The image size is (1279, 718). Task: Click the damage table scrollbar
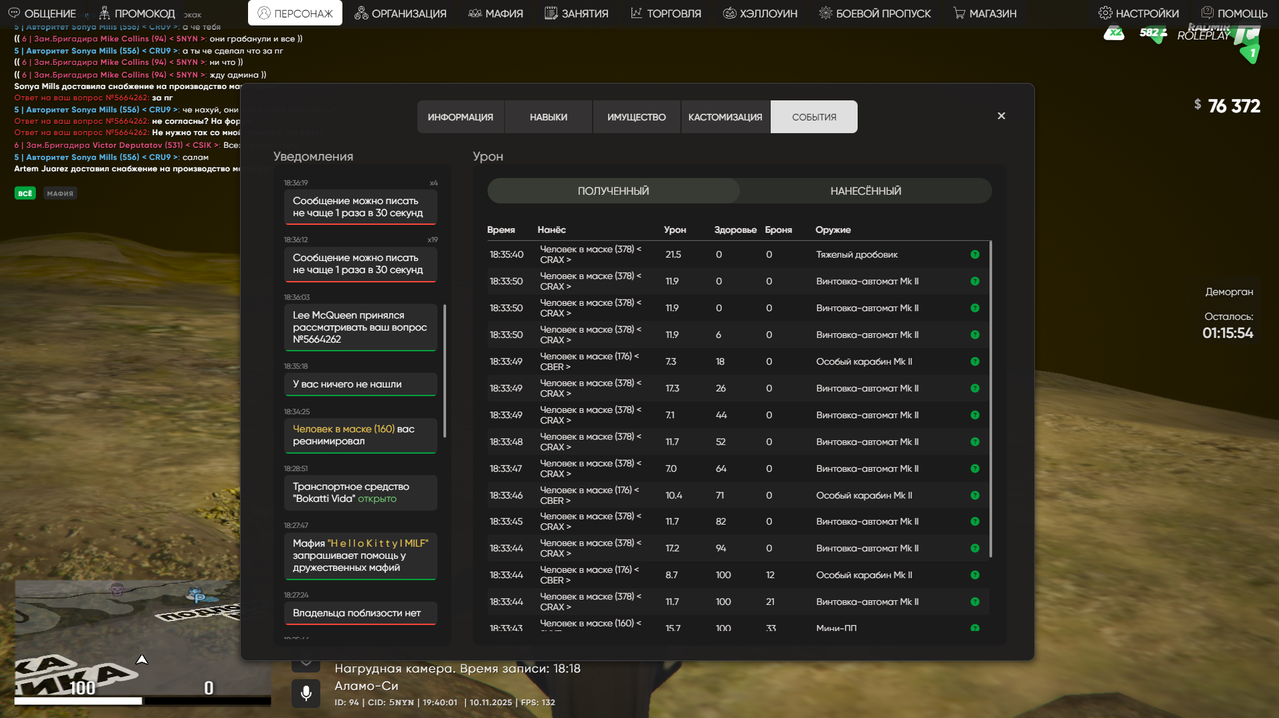coord(990,399)
